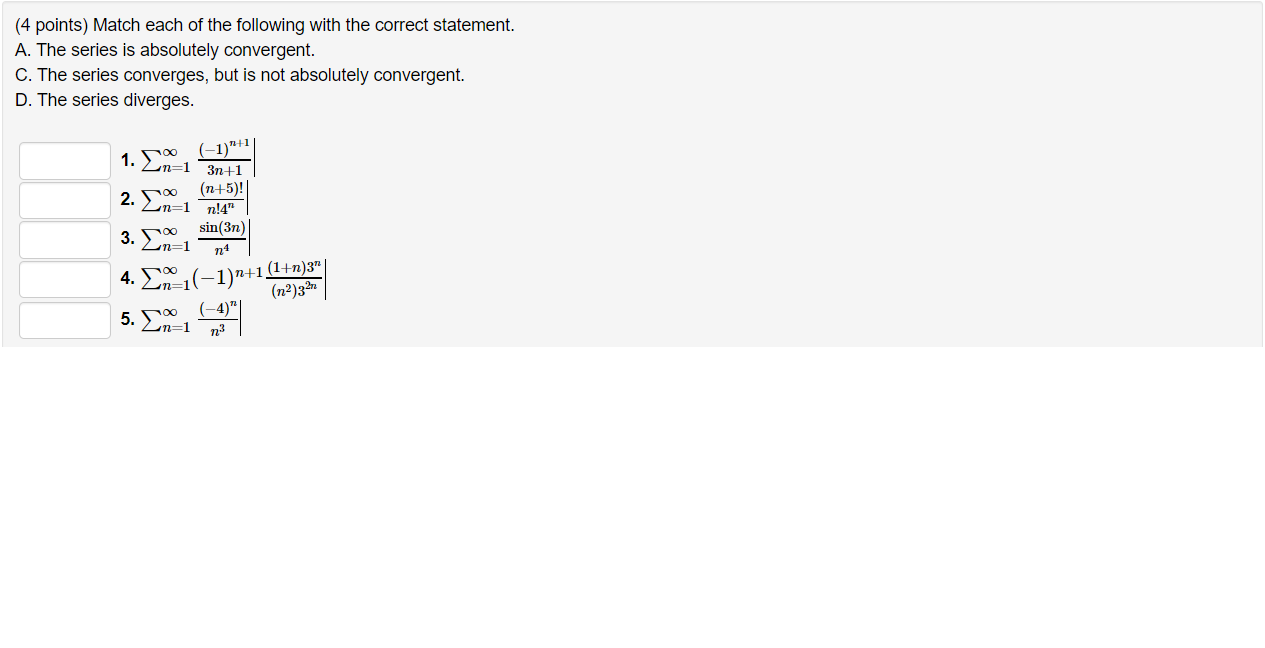Click the matching instructions sentence
Image resolution: width=1265 pixels, height=648 pixels.
(x=265, y=24)
